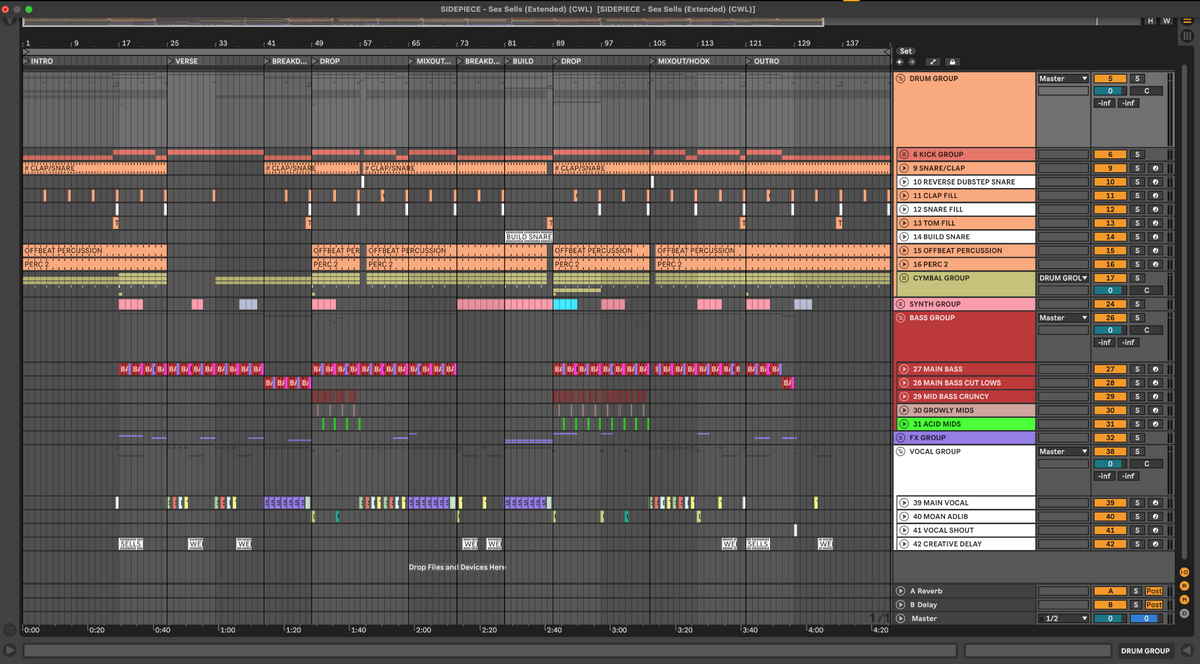Click the Set locator button
The height and width of the screenshot is (664, 1200).
(x=905, y=51)
